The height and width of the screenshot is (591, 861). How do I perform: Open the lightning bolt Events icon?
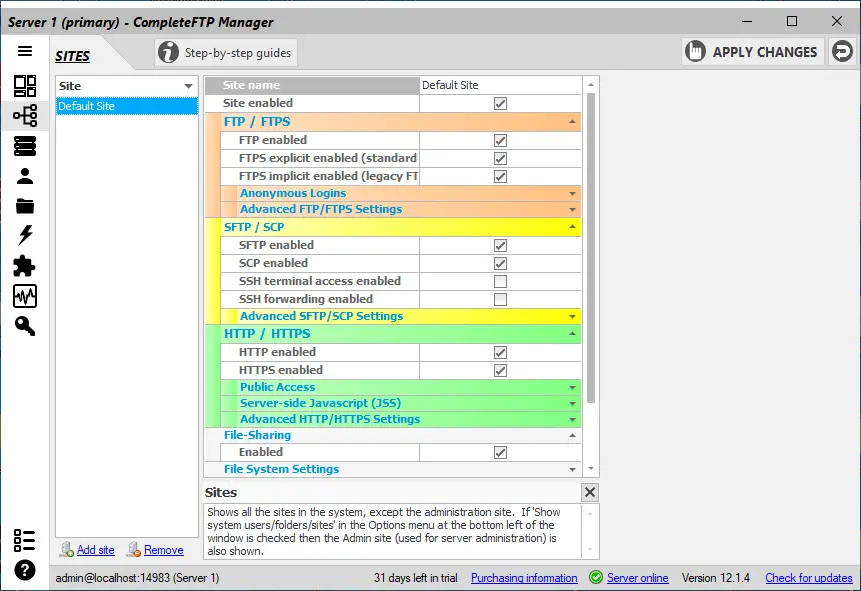click(x=25, y=235)
